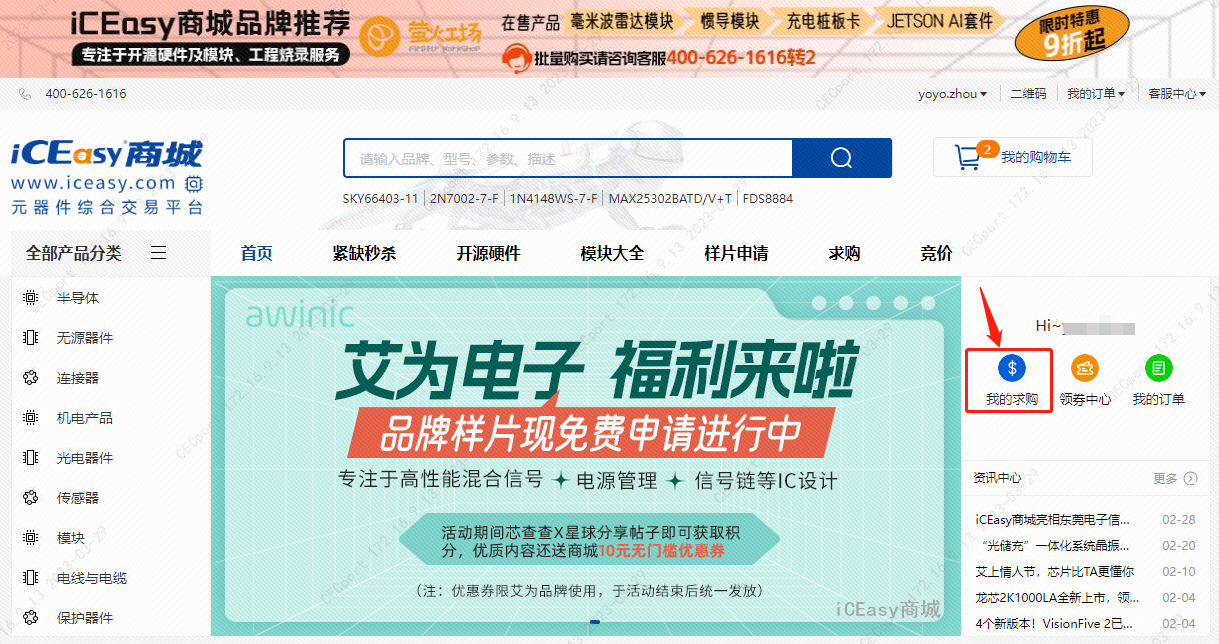Screen dimensions: 1219x644
Task: Click the icon beside 连接器
Action: coord(30,378)
